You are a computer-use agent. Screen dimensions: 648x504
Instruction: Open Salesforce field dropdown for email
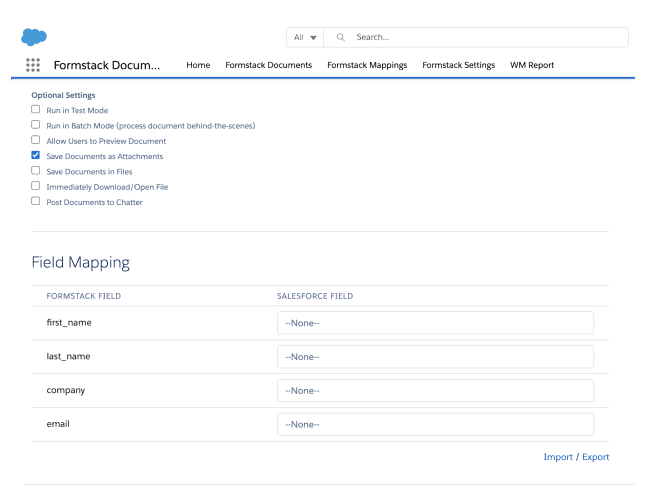pos(435,425)
